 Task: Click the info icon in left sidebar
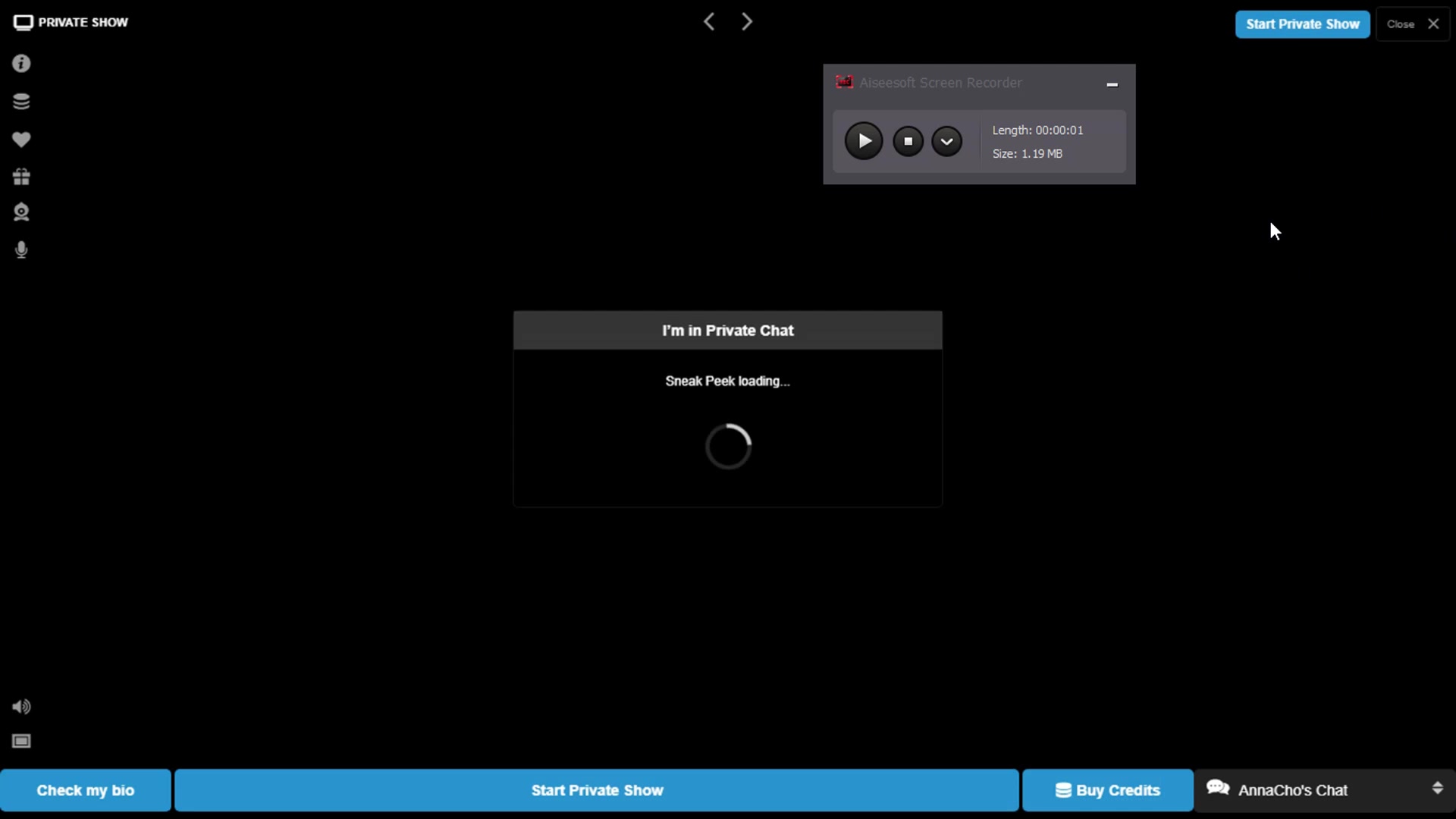[21, 64]
